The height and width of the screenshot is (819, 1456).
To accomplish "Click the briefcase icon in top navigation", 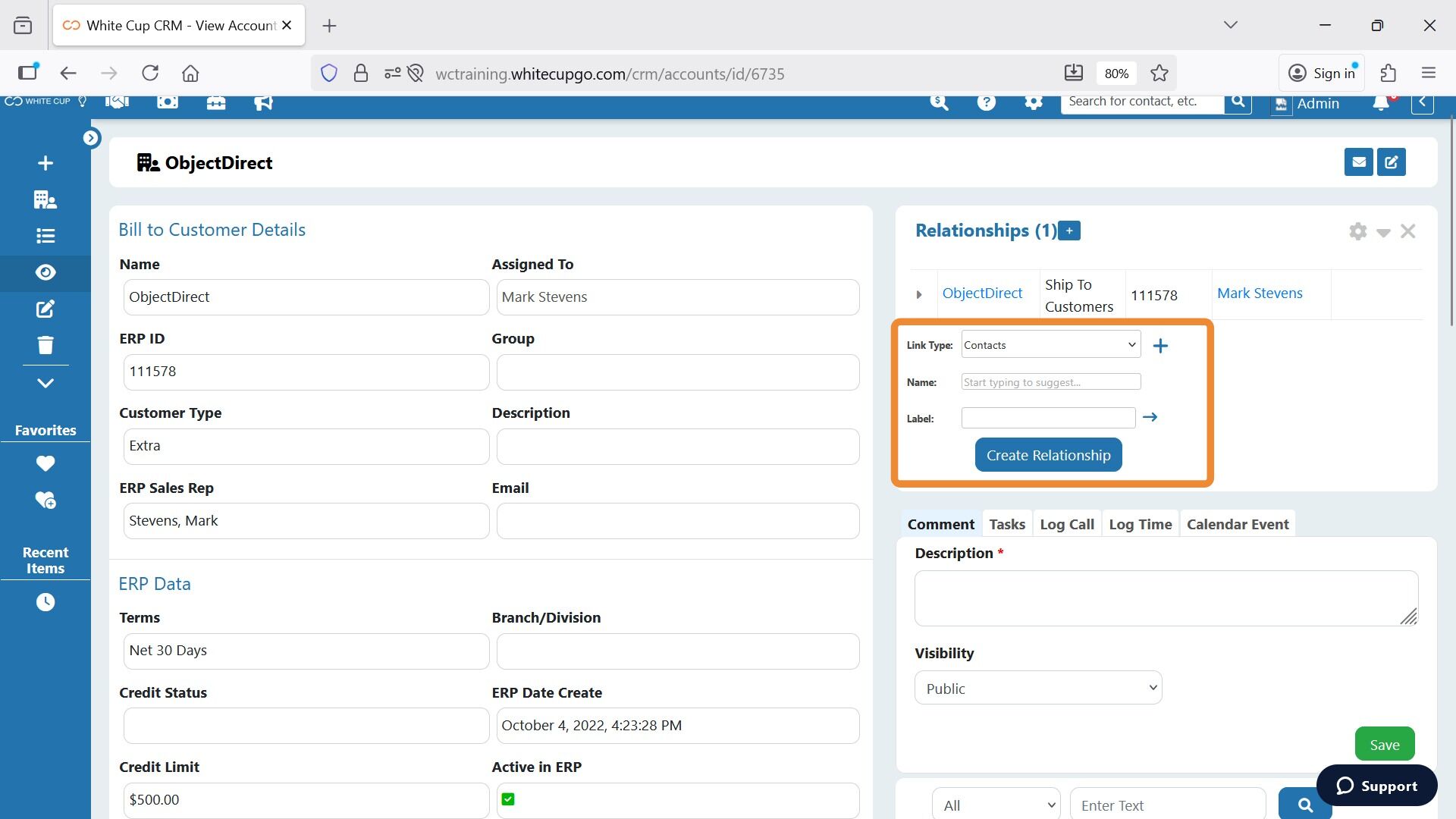I will tap(216, 102).
